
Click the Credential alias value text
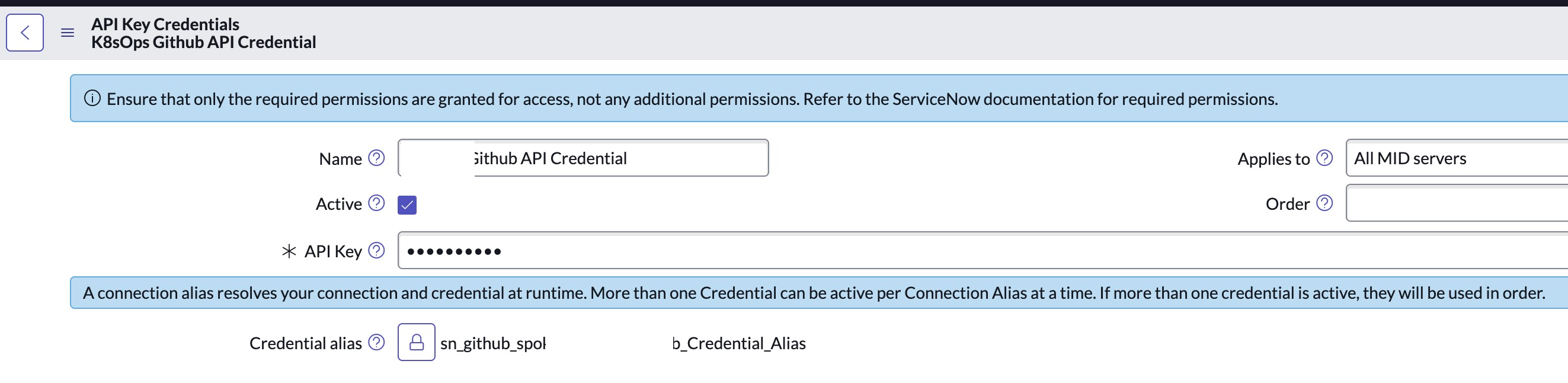tap(743, 343)
